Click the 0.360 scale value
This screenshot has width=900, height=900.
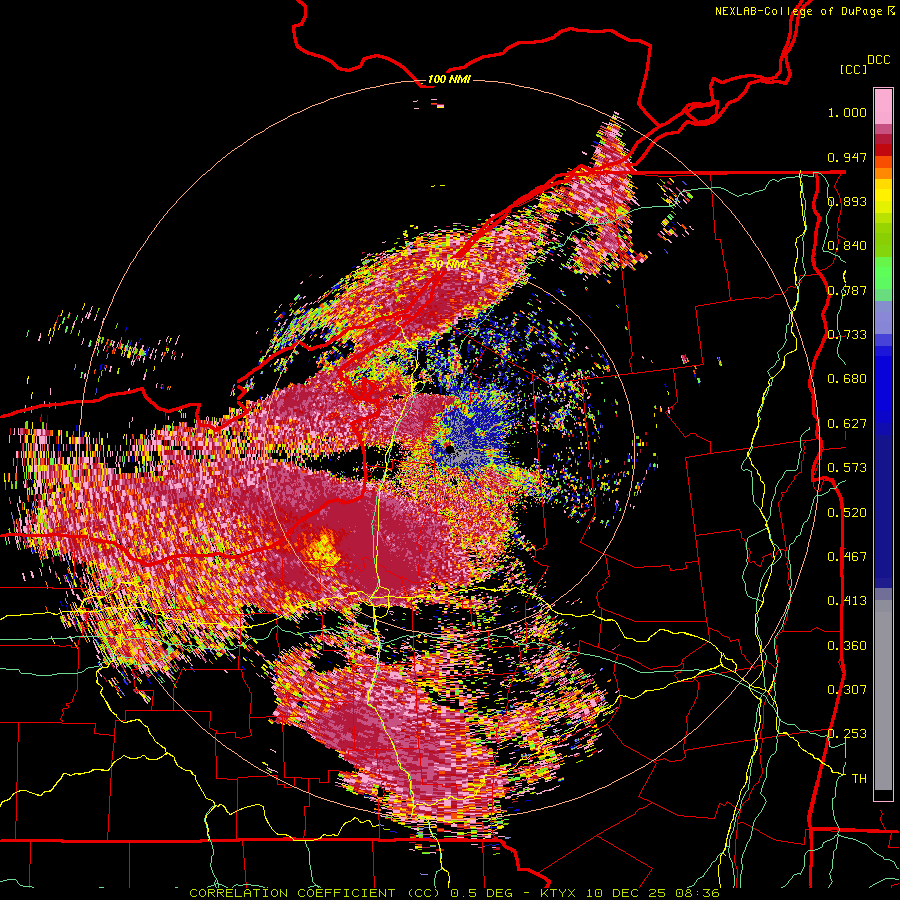pyautogui.click(x=847, y=646)
